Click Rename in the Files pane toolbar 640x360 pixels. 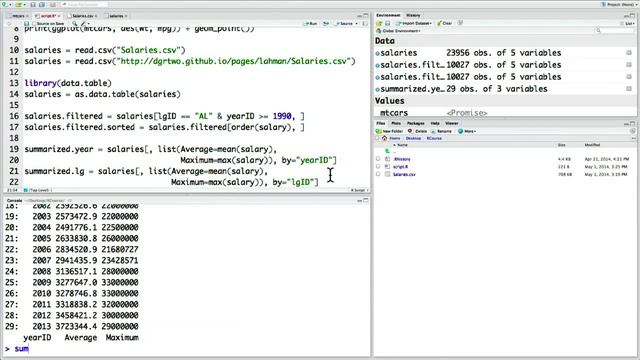(x=441, y=131)
